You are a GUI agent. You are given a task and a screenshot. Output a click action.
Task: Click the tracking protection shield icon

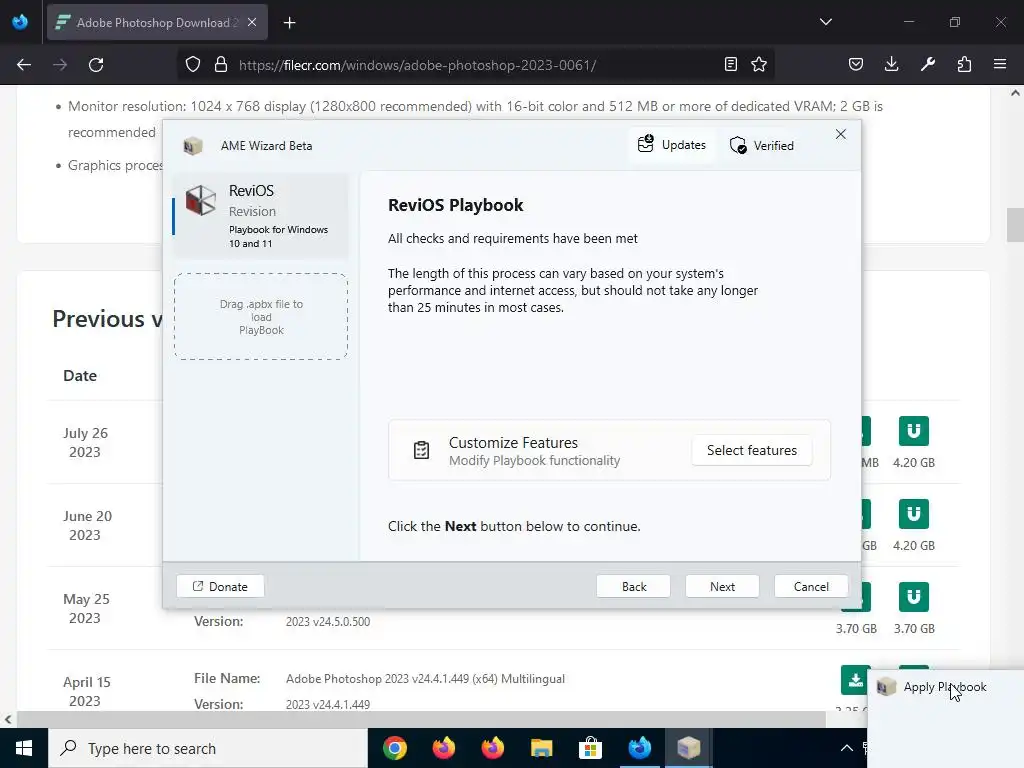pyautogui.click(x=193, y=65)
